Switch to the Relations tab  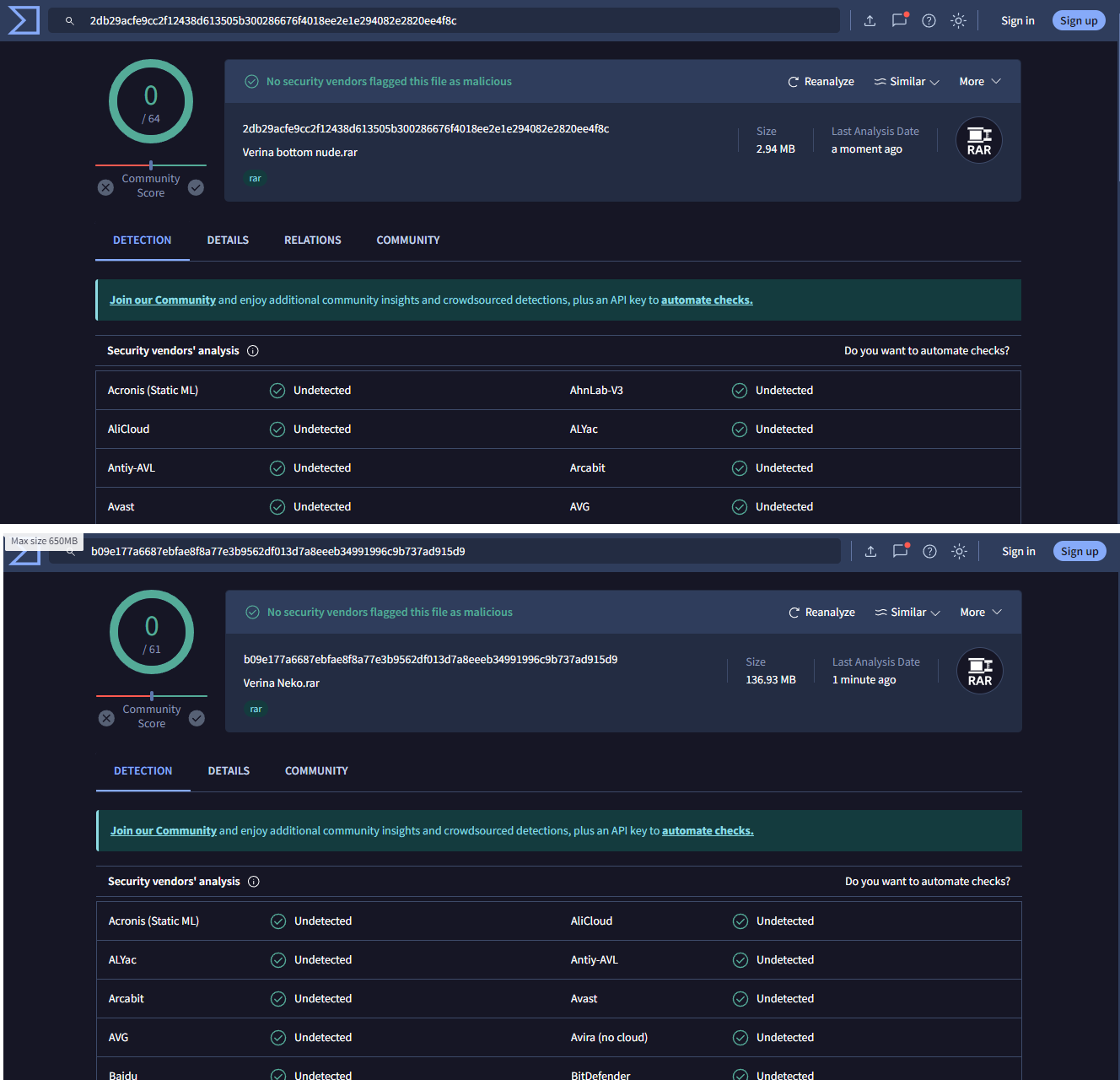point(313,240)
